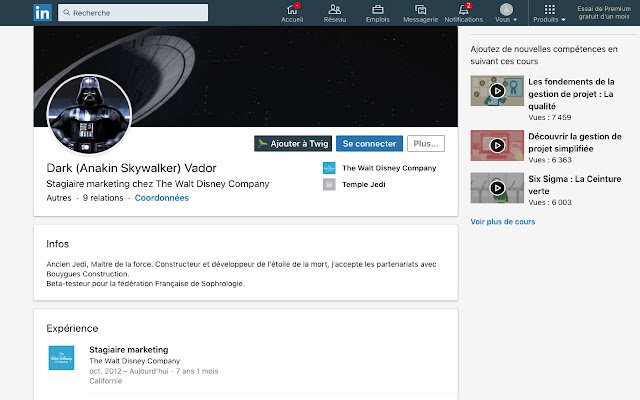
Task: Open course title Découvrir la gestion de projet simplifiée
Action: [x=575, y=142]
